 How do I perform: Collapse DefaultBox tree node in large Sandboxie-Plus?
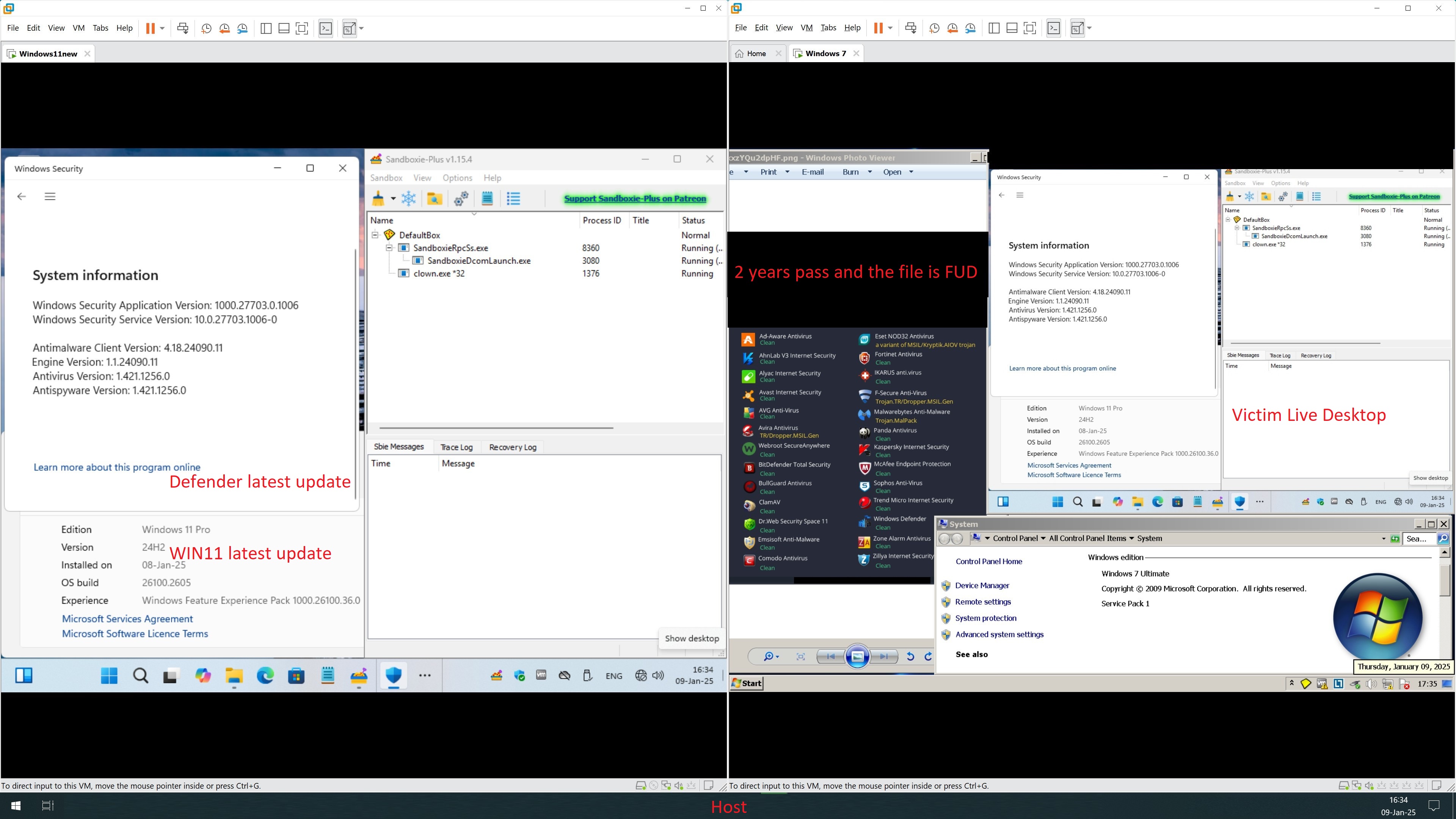click(x=375, y=235)
